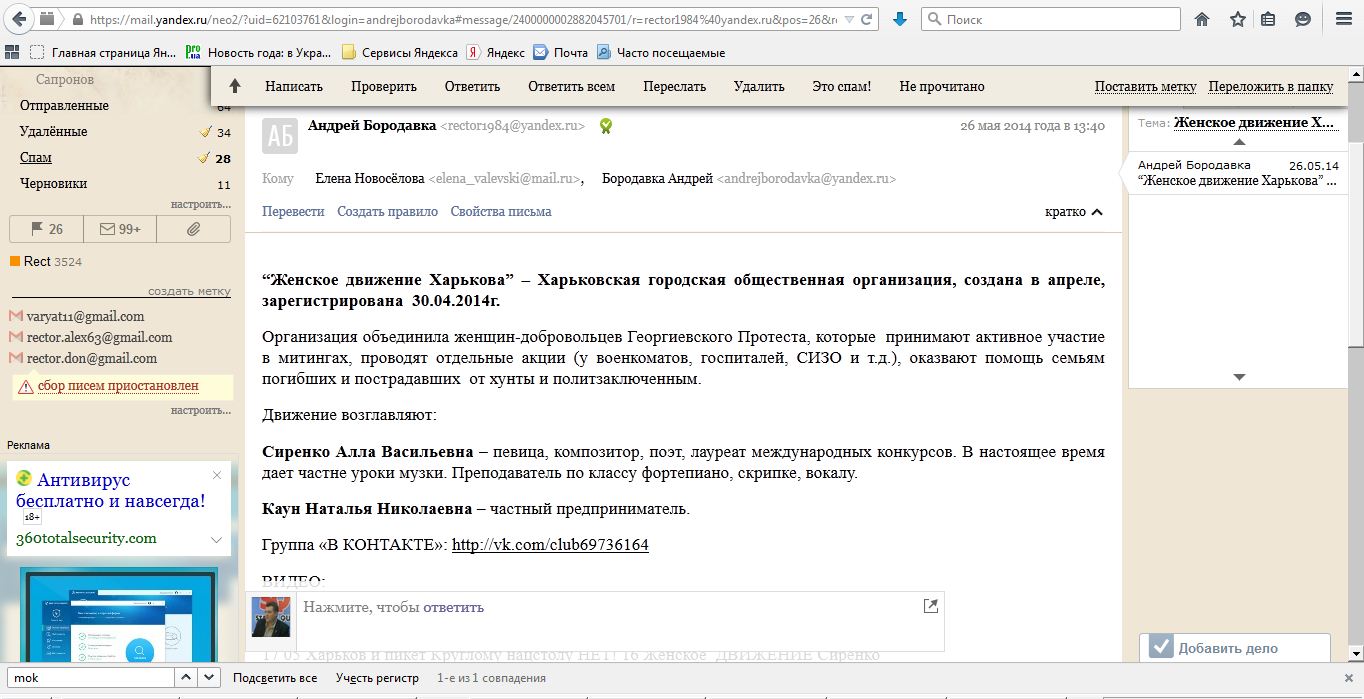
Task: Open the Черновики folder
Action: [x=53, y=184]
